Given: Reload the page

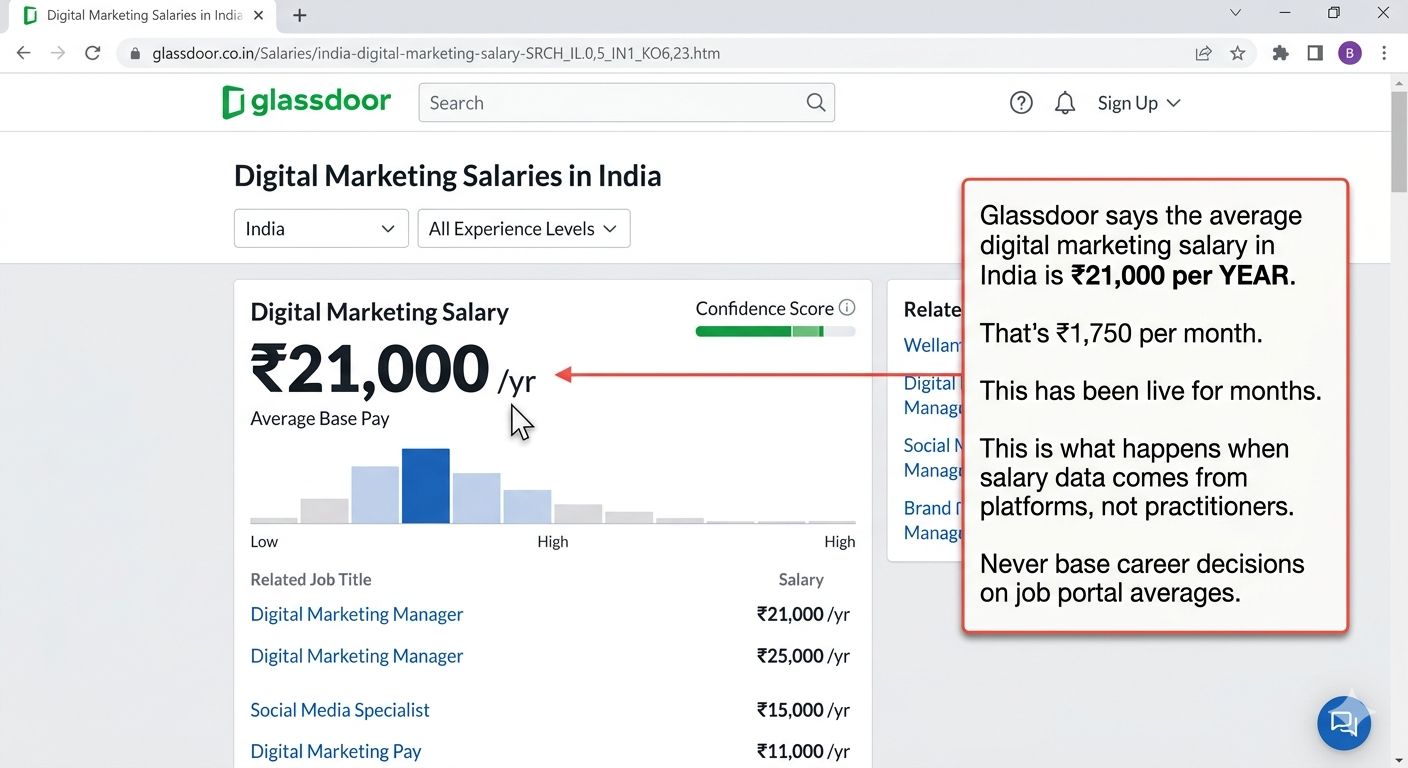Looking at the screenshot, I should [x=93, y=53].
